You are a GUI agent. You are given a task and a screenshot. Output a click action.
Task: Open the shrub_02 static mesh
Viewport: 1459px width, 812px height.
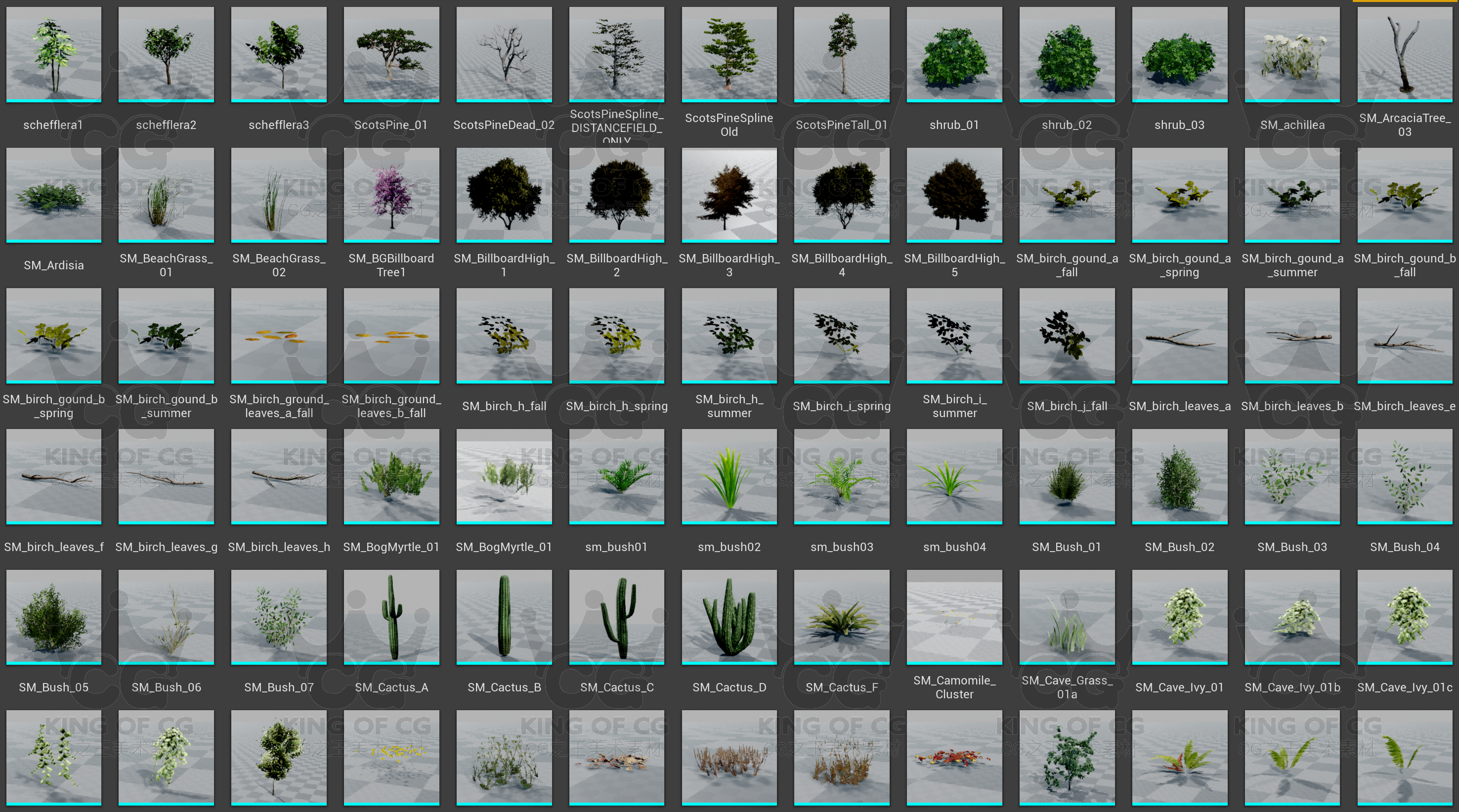(x=1067, y=54)
